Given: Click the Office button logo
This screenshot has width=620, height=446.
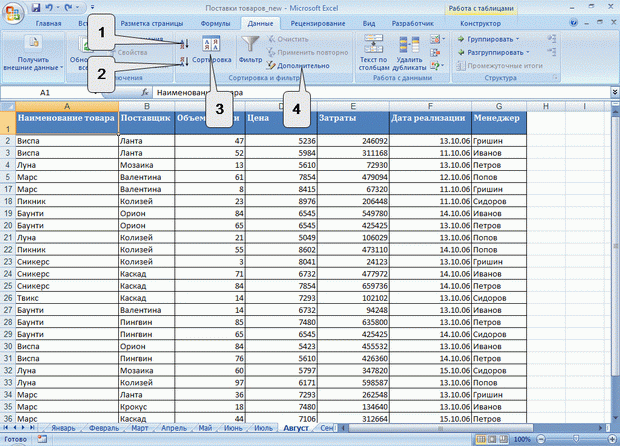Looking at the screenshot, I should pos(13,13).
